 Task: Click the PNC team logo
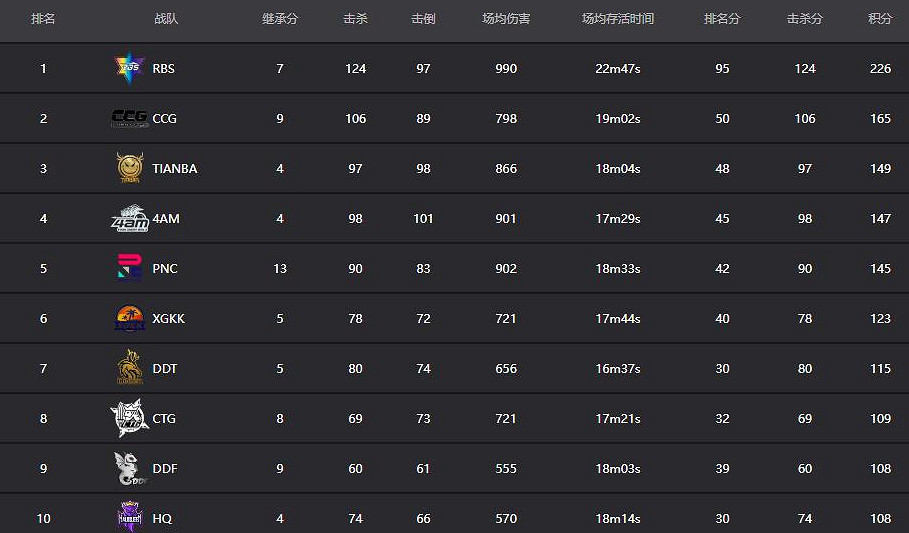129,268
